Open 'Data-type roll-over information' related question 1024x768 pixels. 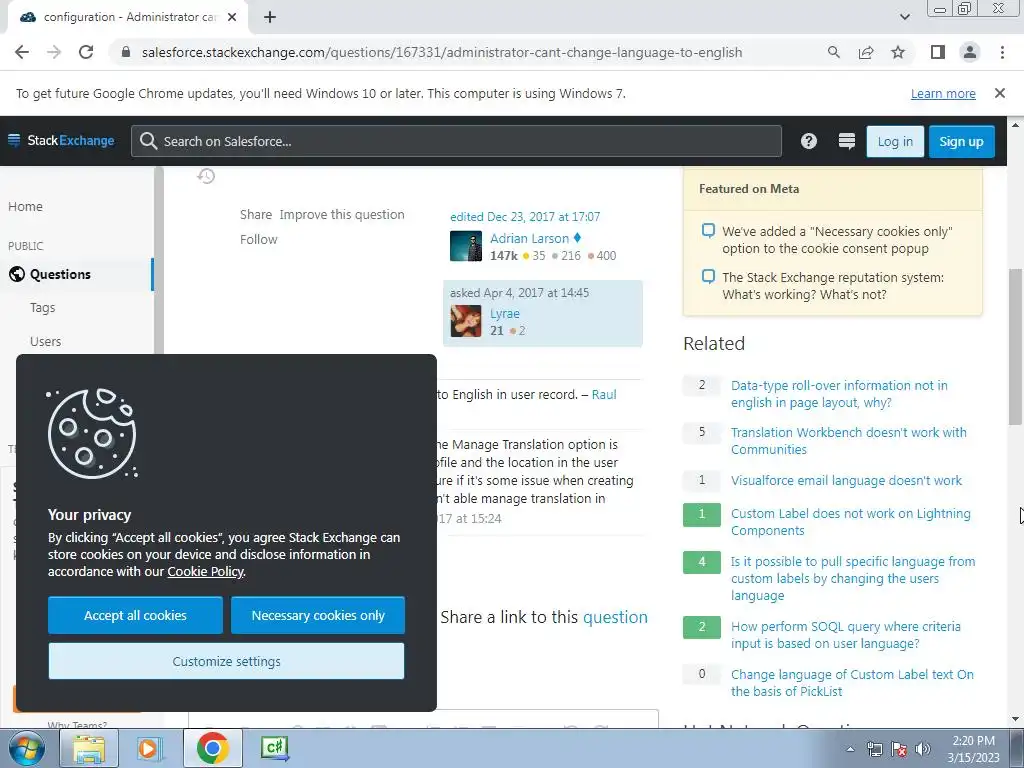(839, 394)
